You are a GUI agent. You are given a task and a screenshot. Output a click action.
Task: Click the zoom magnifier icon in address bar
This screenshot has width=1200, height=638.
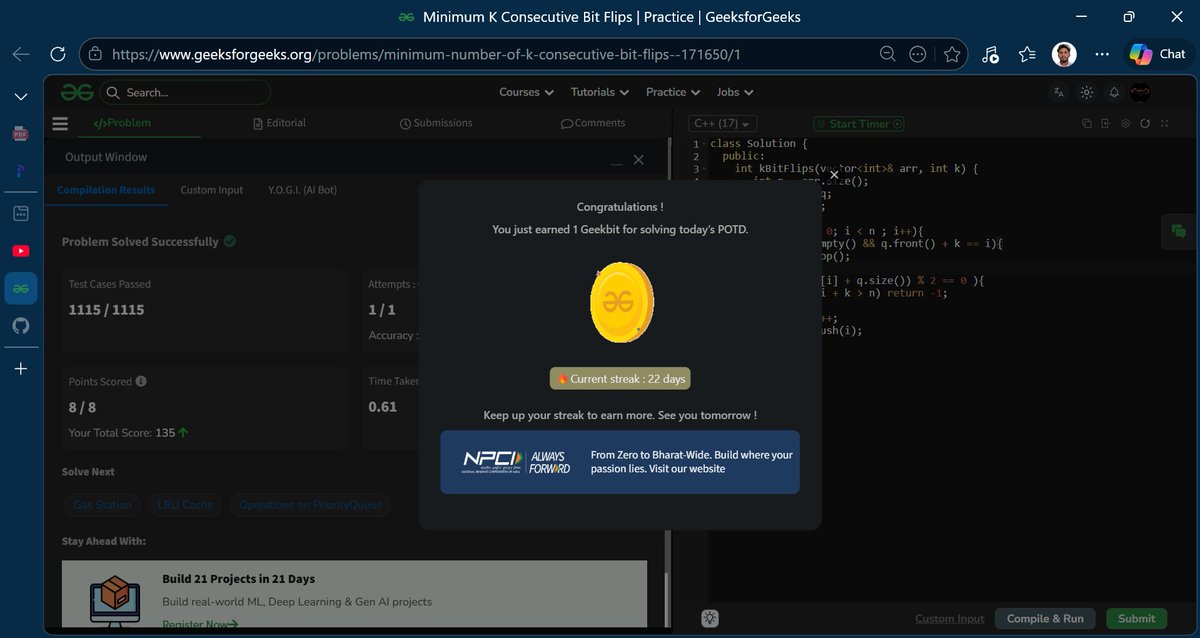tap(887, 54)
